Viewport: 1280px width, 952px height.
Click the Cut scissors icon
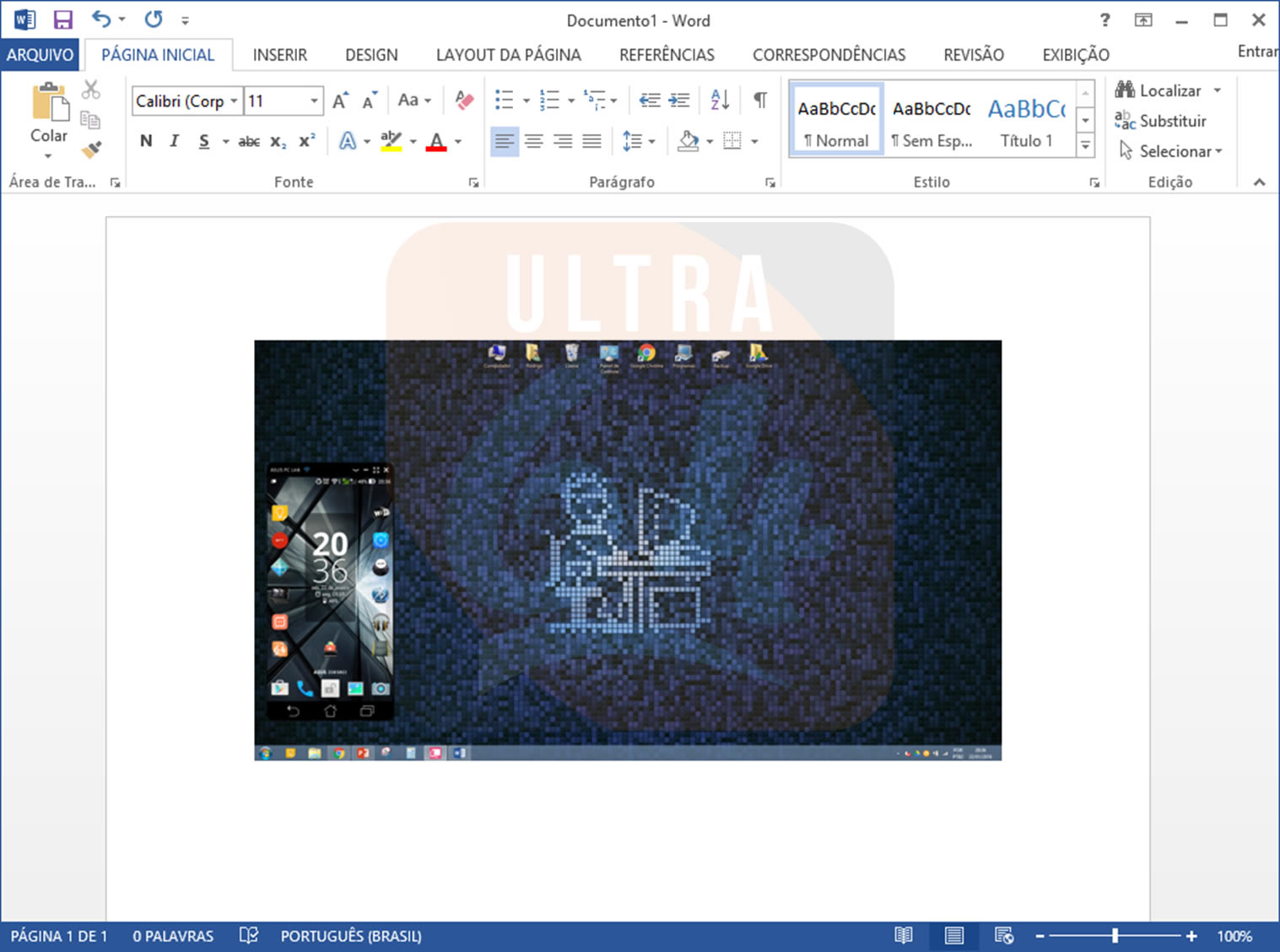coord(91,89)
